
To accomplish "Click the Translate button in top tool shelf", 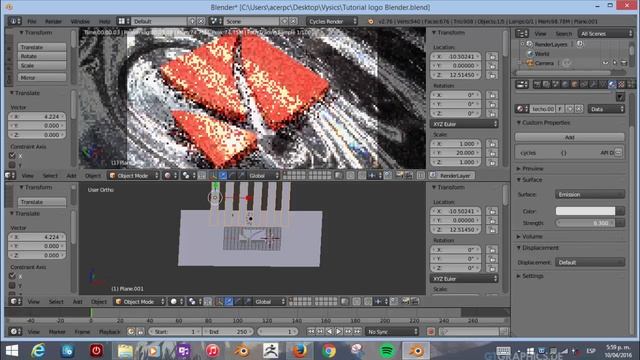I will pyautogui.click(x=42, y=47).
